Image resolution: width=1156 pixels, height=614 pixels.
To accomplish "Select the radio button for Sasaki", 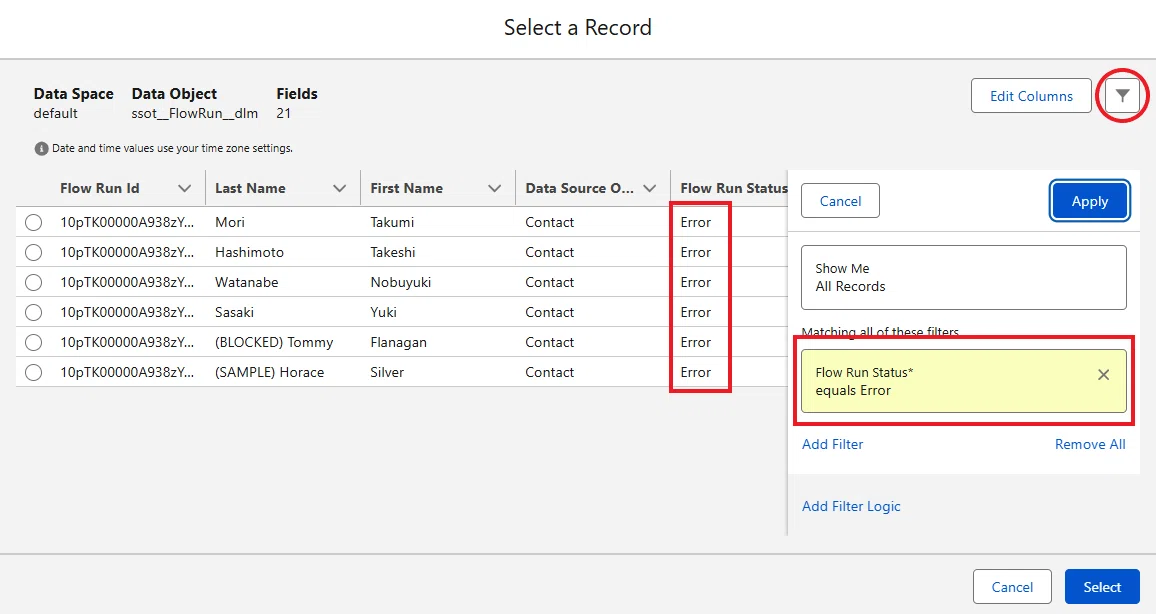I will coord(33,313).
